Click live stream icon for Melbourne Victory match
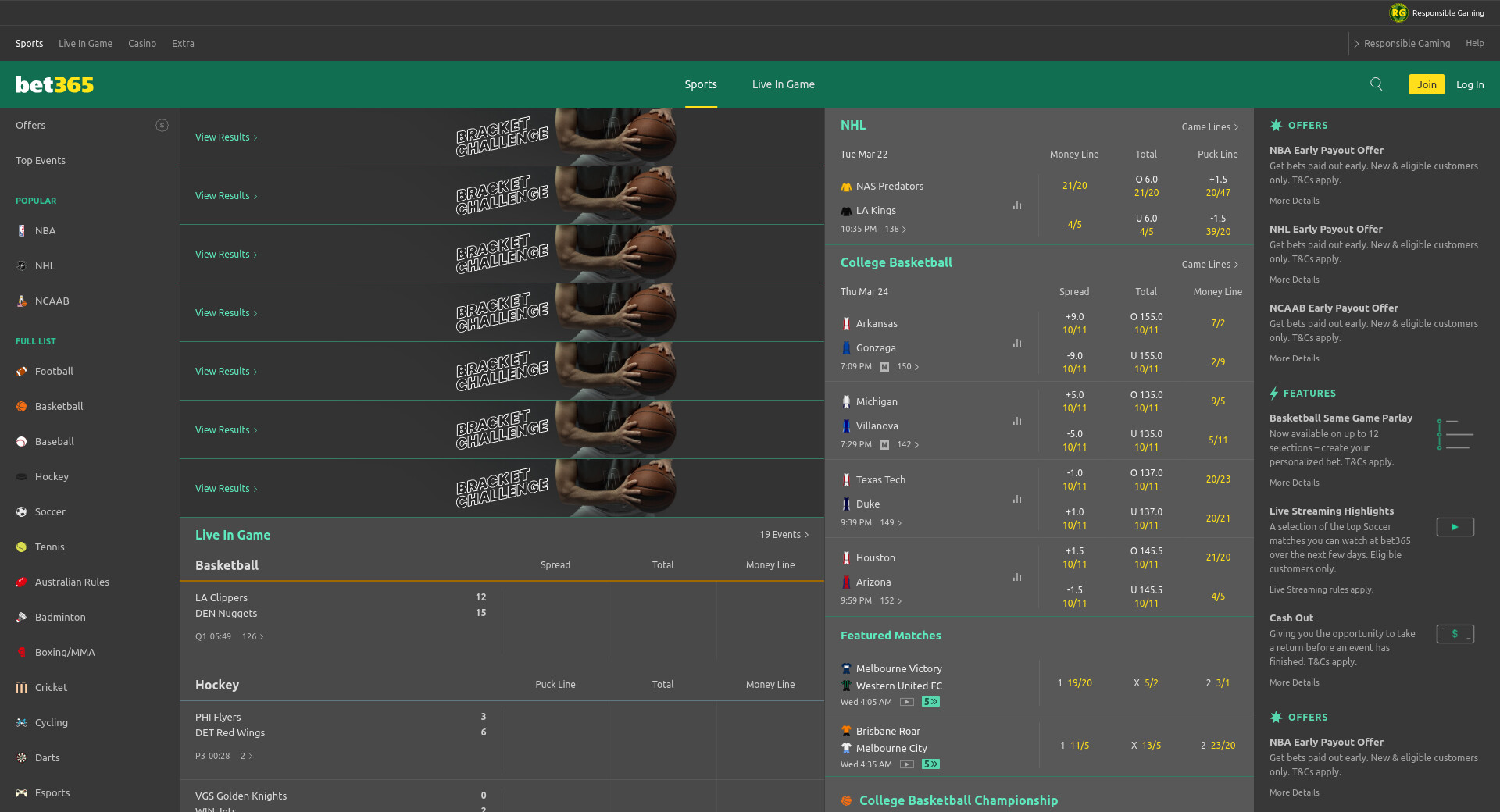 pos(906,702)
